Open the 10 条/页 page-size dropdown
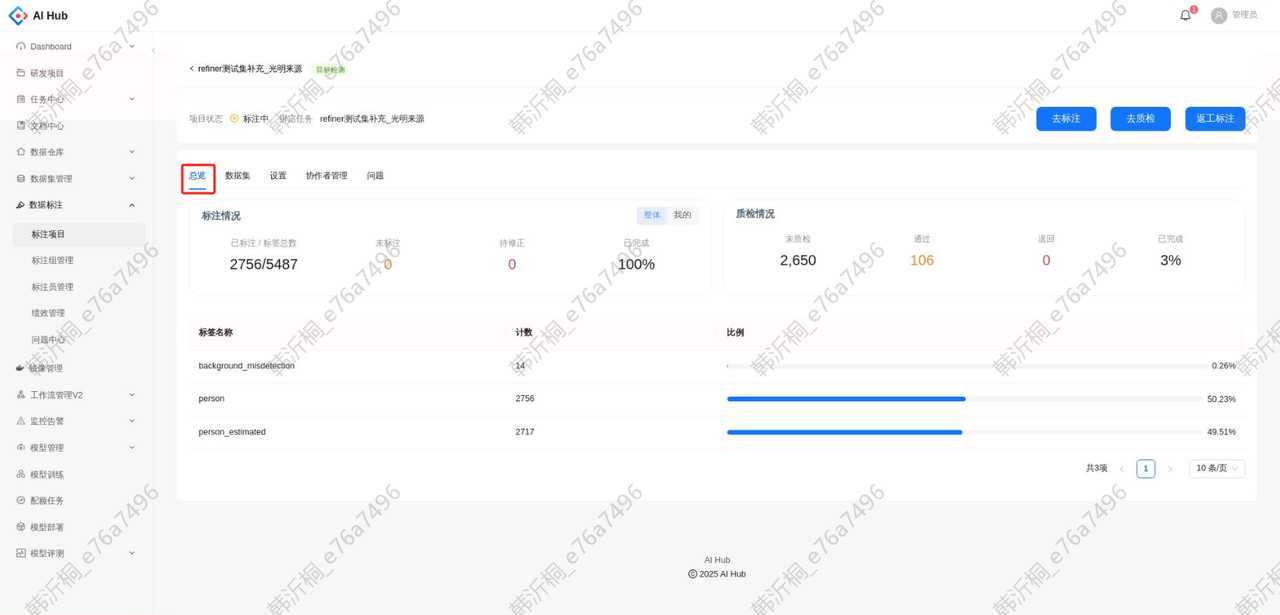 pyautogui.click(x=1216, y=467)
